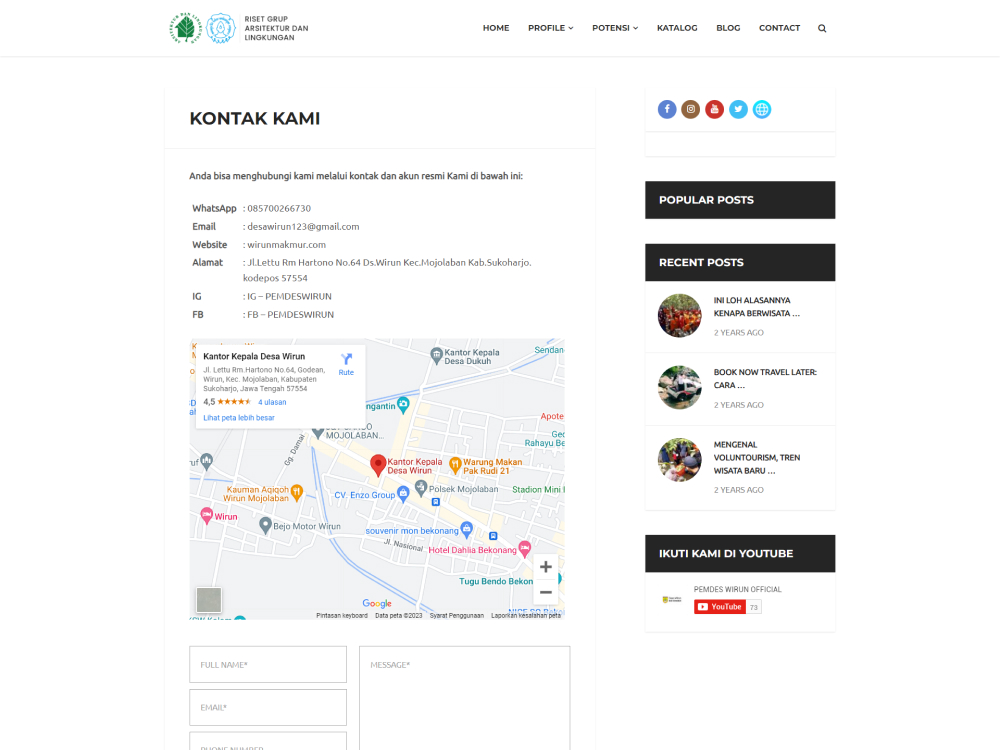Click the Bejo Motor Wirun marker
The height and width of the screenshot is (750, 1000).
(265, 525)
